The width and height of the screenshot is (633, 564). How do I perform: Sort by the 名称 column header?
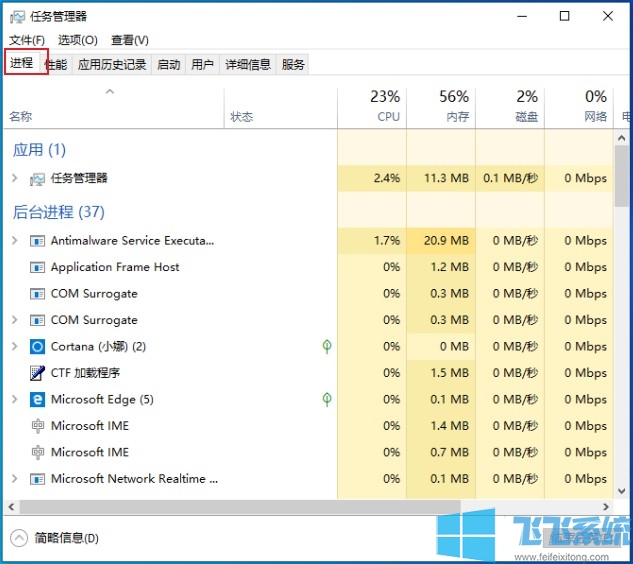[x=113, y=108]
